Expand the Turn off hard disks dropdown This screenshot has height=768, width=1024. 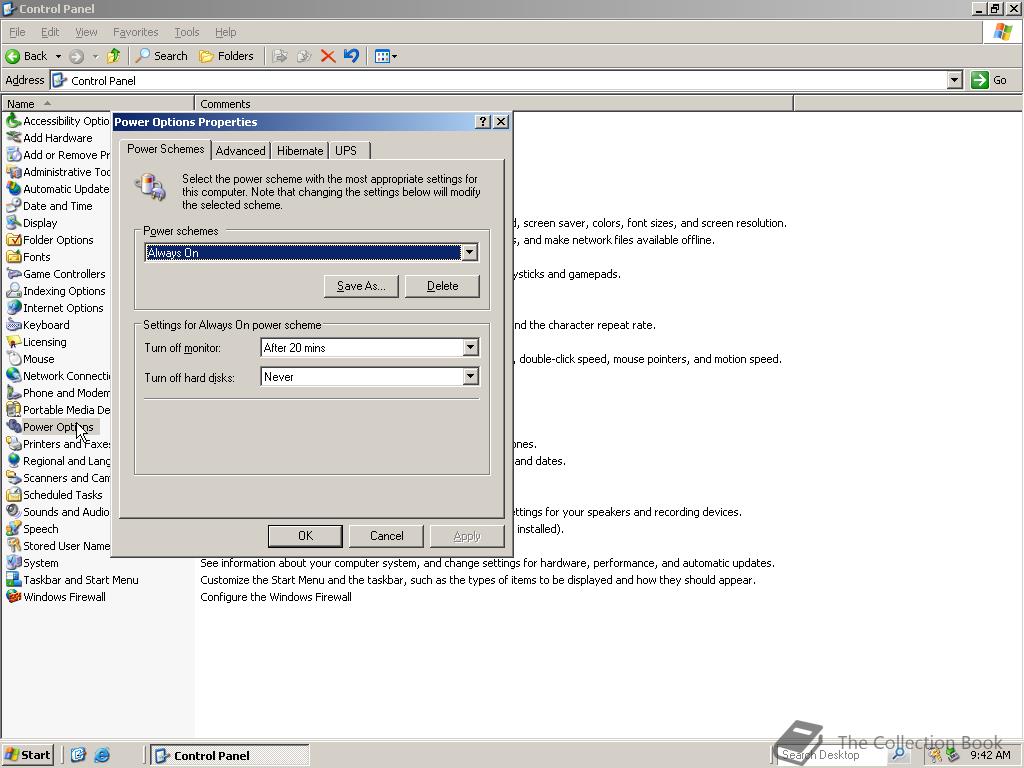click(x=470, y=376)
